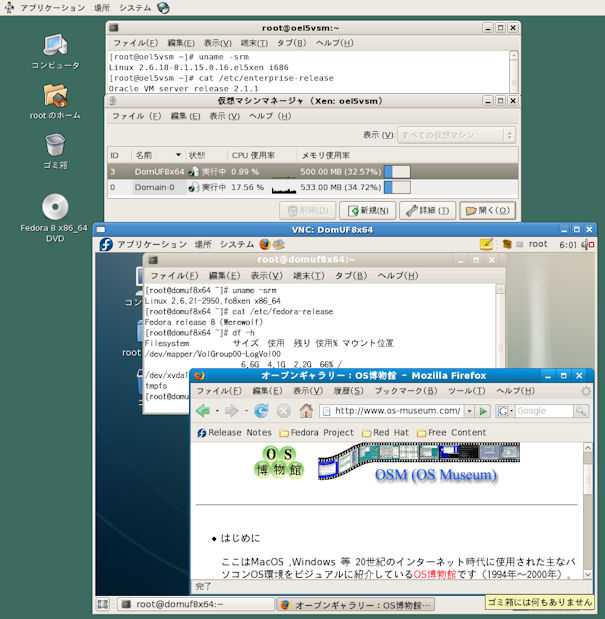This screenshot has width=605, height=619.
Task: Open Terminal menu in domuf8x64 terminal
Action: coord(309,275)
